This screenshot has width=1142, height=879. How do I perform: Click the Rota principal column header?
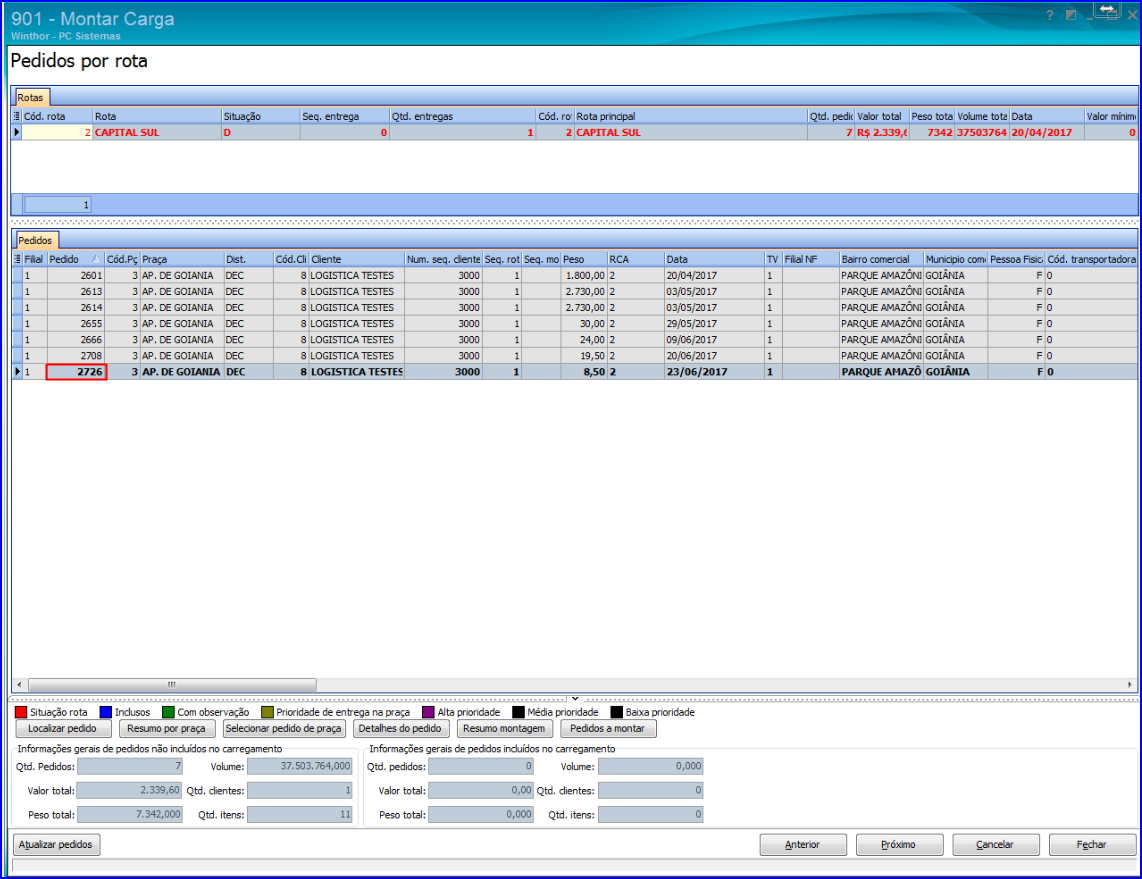[690, 116]
